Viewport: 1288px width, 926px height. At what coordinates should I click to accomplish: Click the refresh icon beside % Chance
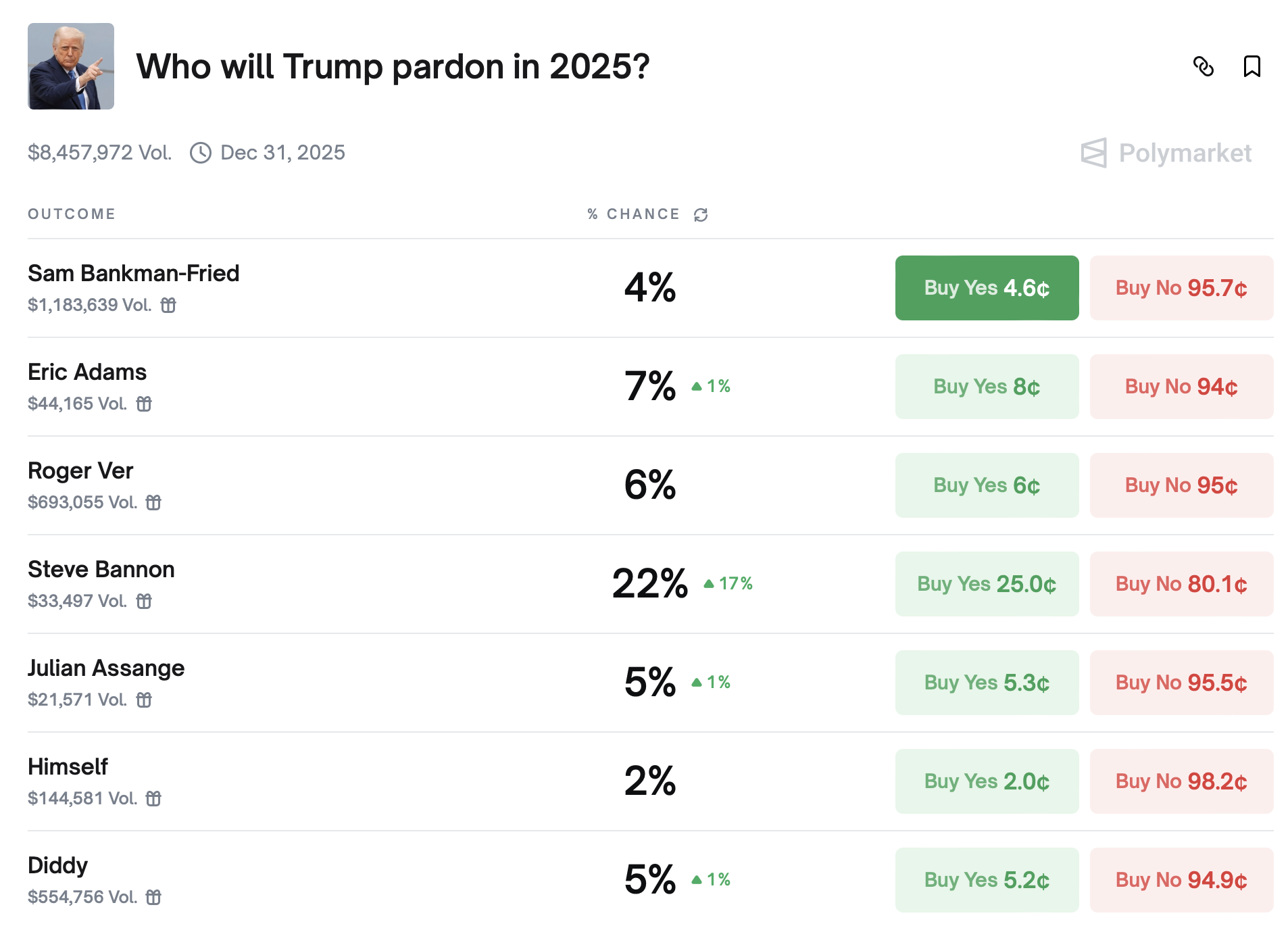(x=701, y=215)
